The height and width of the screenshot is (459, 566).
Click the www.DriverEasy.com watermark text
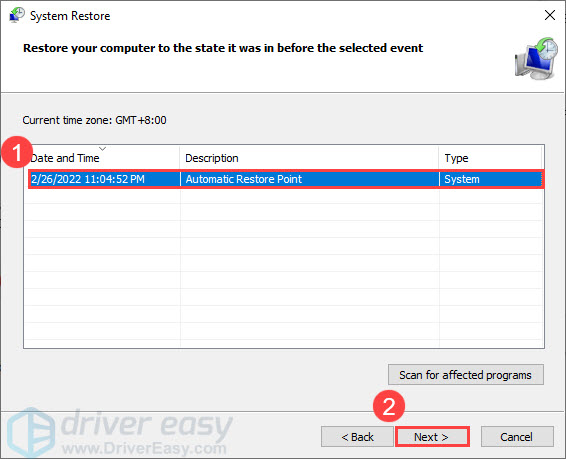[144, 449]
